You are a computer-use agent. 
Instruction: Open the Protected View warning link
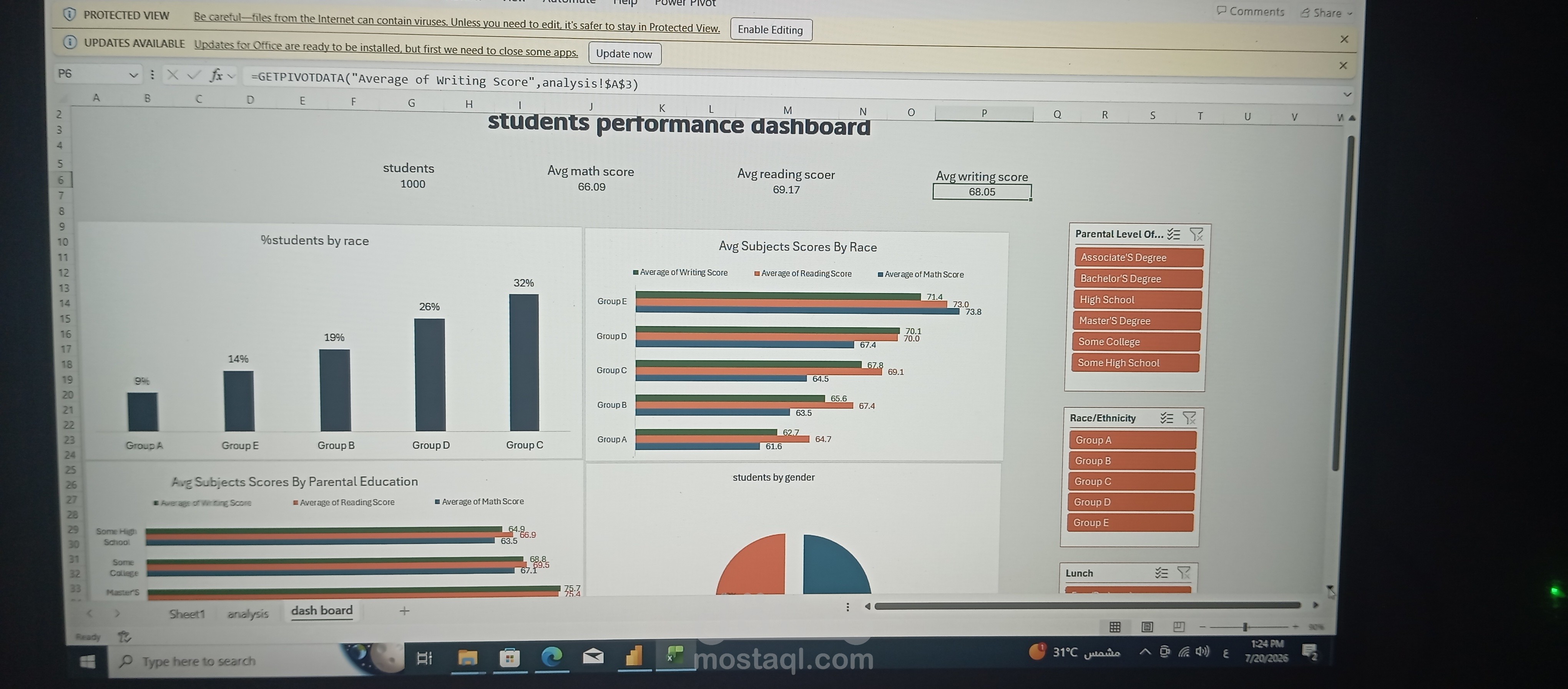click(457, 23)
